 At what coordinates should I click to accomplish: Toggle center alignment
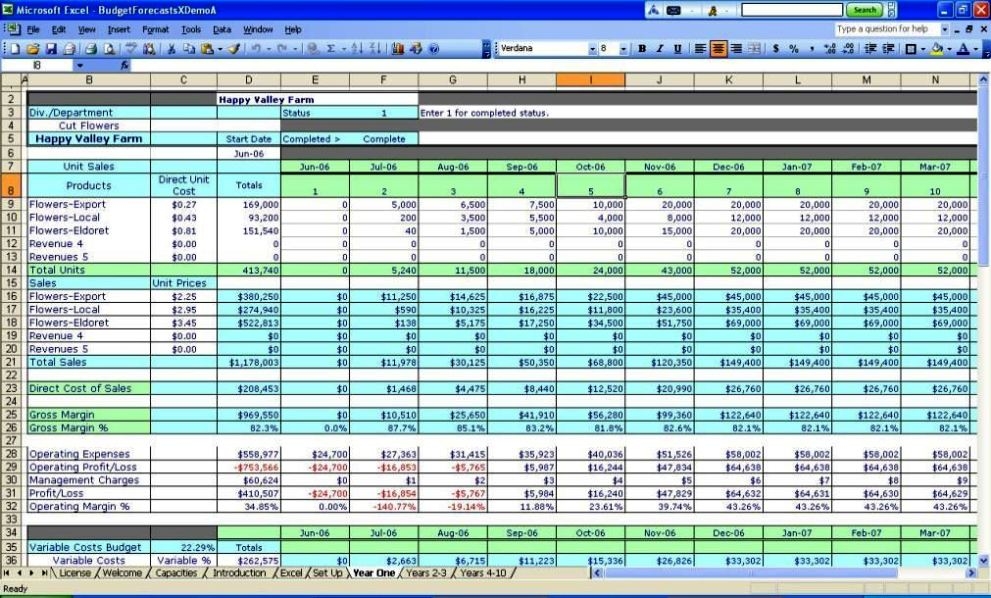click(720, 50)
